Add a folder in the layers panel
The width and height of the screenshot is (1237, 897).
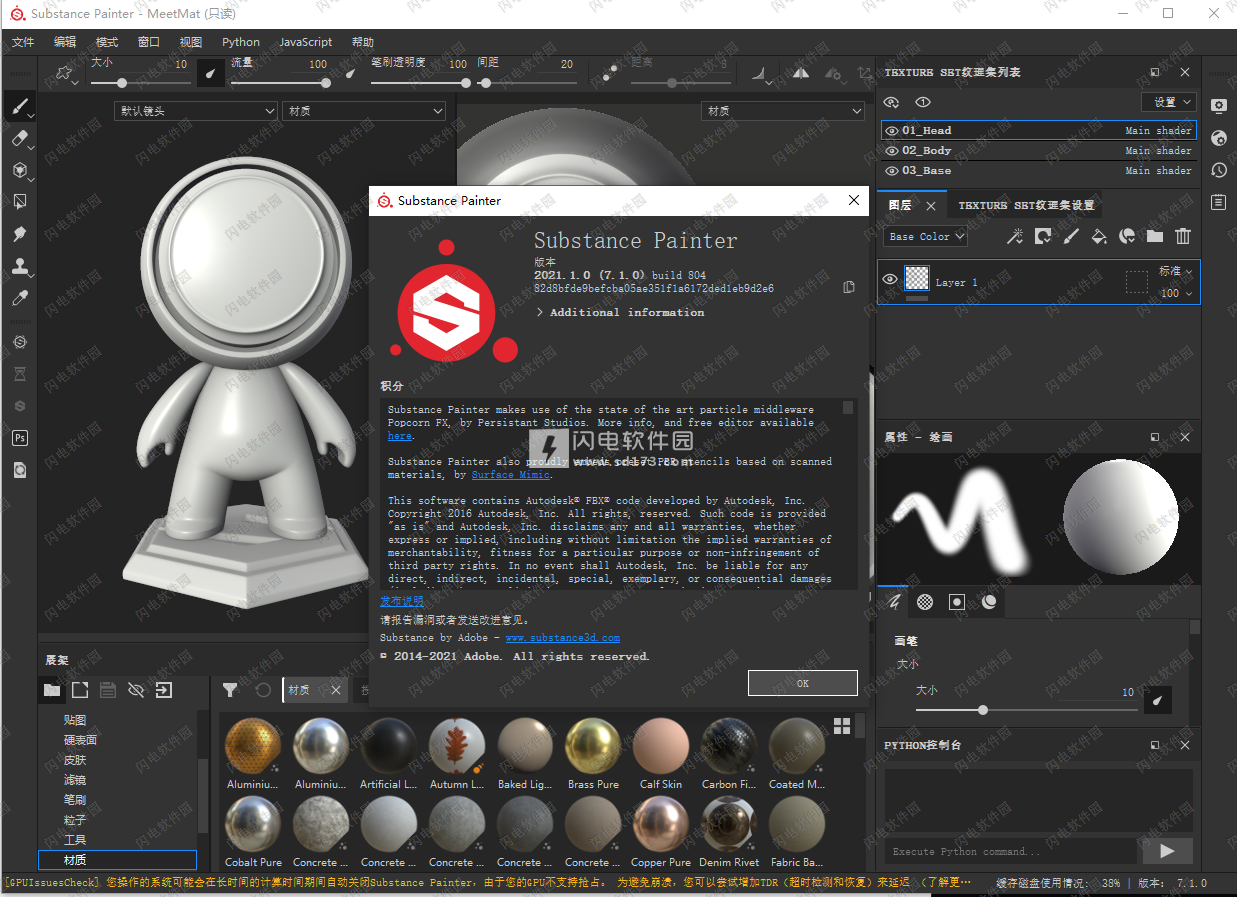pyautogui.click(x=1155, y=236)
